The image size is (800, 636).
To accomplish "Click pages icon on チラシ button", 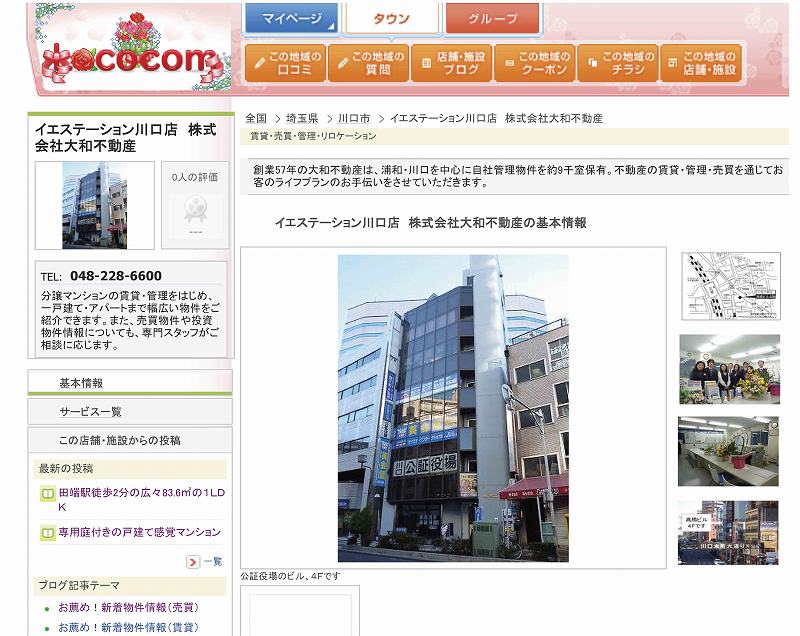I will click(x=593, y=63).
